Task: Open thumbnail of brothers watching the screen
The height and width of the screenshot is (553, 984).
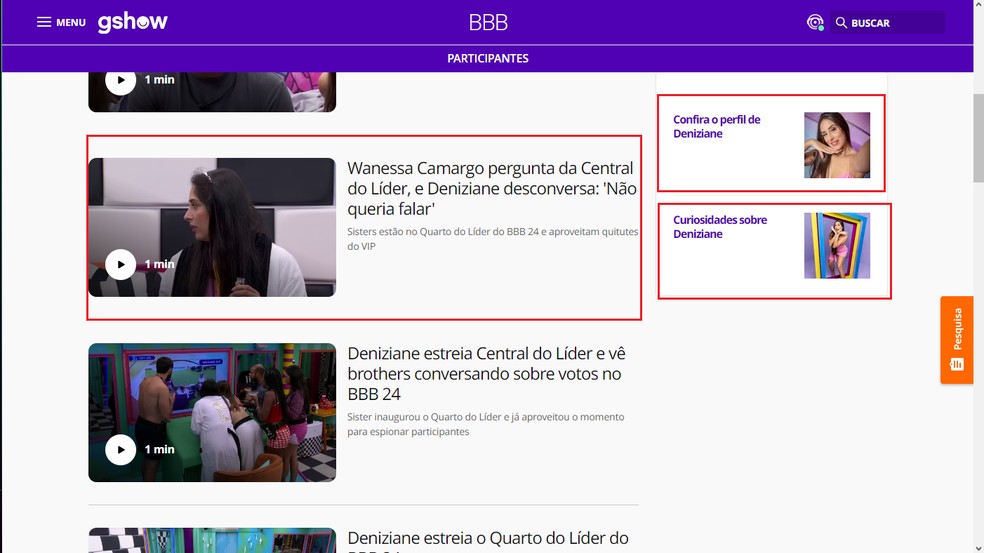Action: tap(212, 412)
